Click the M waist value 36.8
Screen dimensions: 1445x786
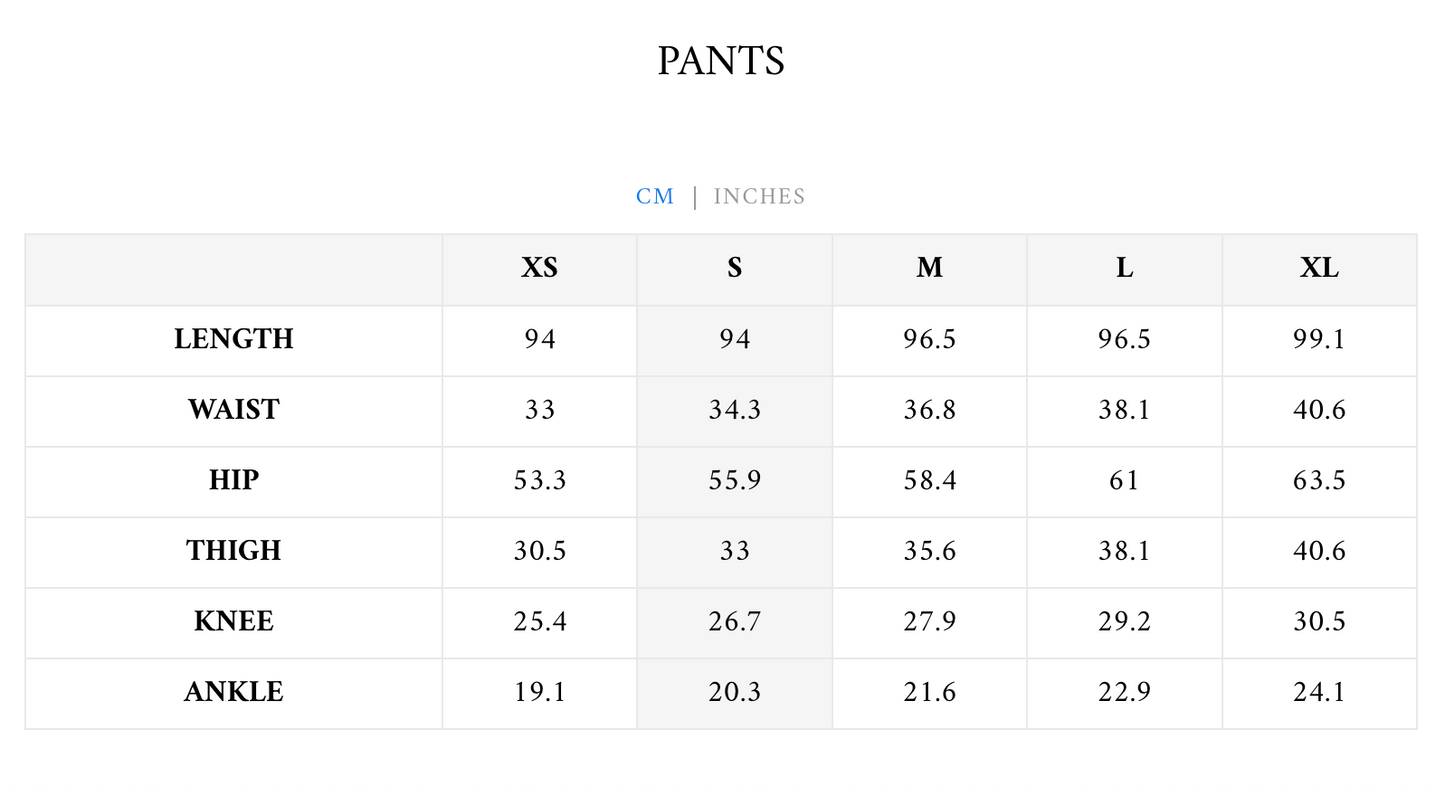pos(930,410)
